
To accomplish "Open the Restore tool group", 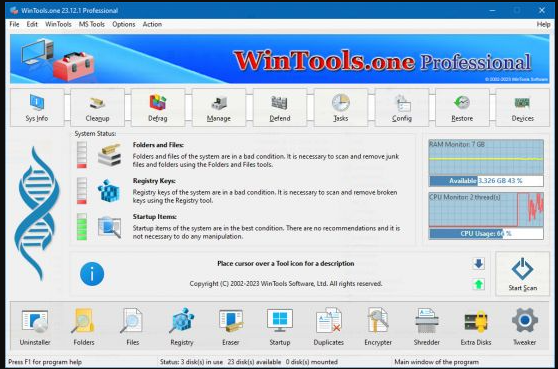I will click(x=462, y=107).
